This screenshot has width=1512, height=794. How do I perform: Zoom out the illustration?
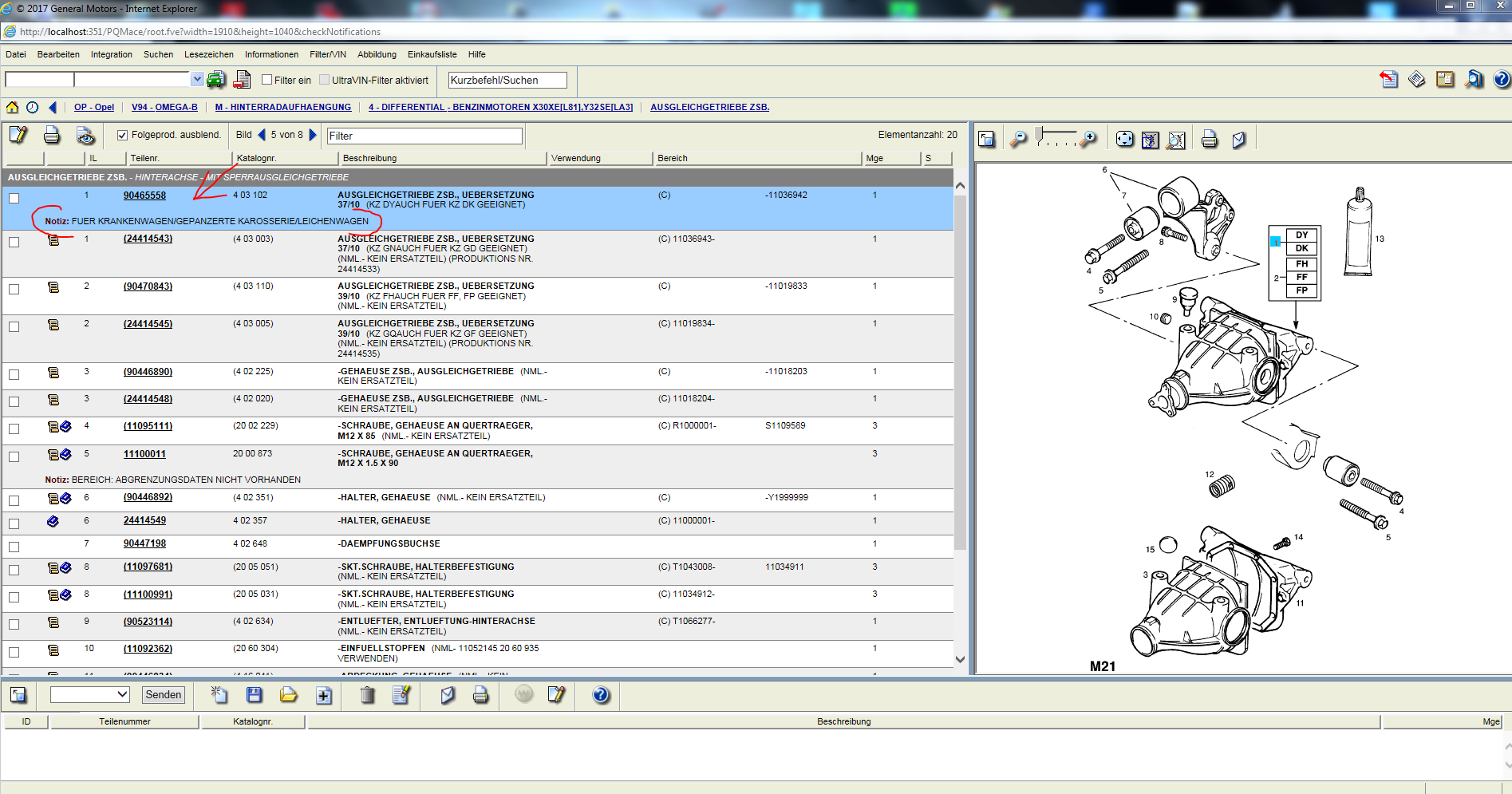pyautogui.click(x=1019, y=140)
